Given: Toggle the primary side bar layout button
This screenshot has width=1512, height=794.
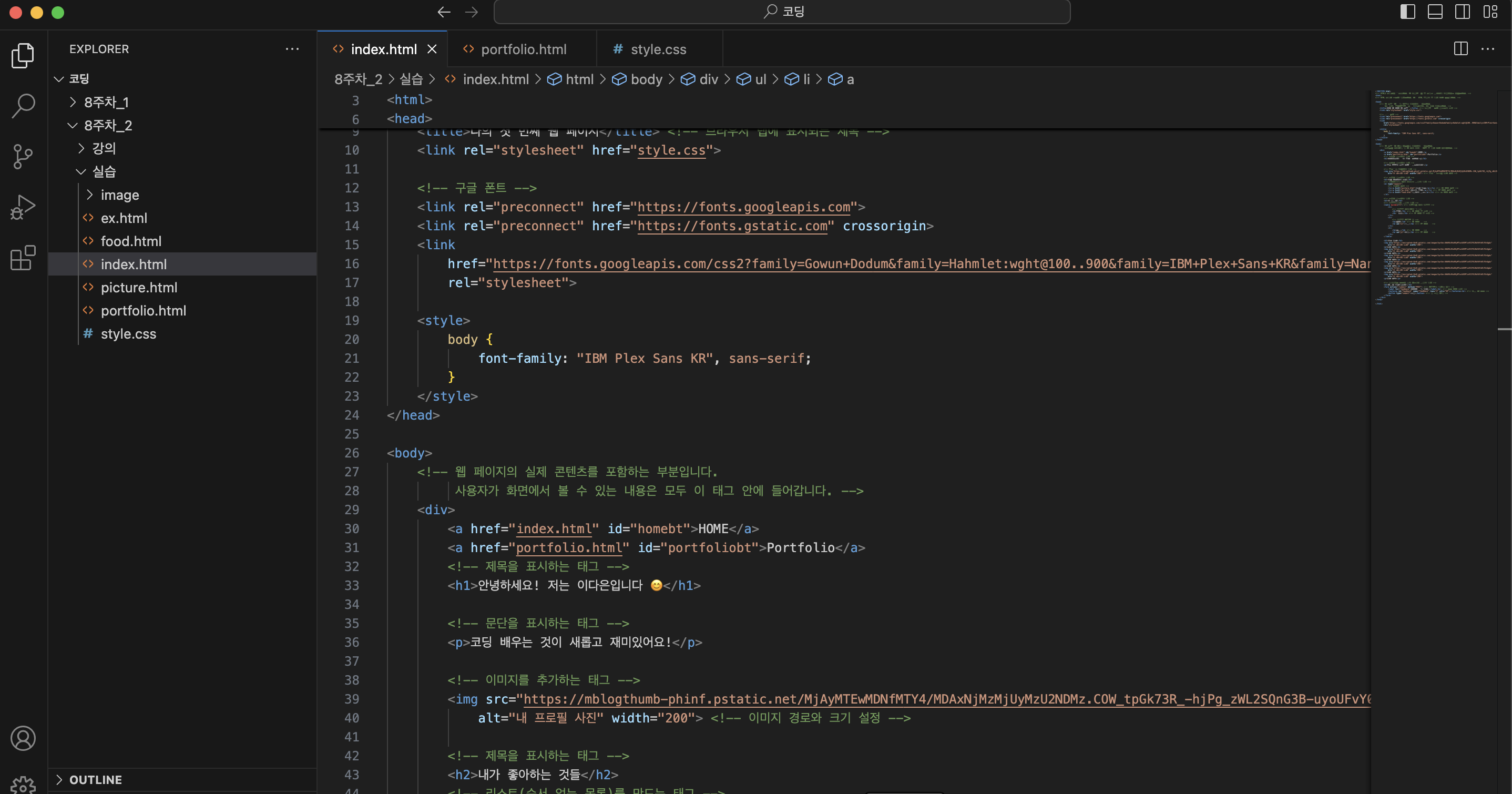Looking at the screenshot, I should click(x=1407, y=12).
